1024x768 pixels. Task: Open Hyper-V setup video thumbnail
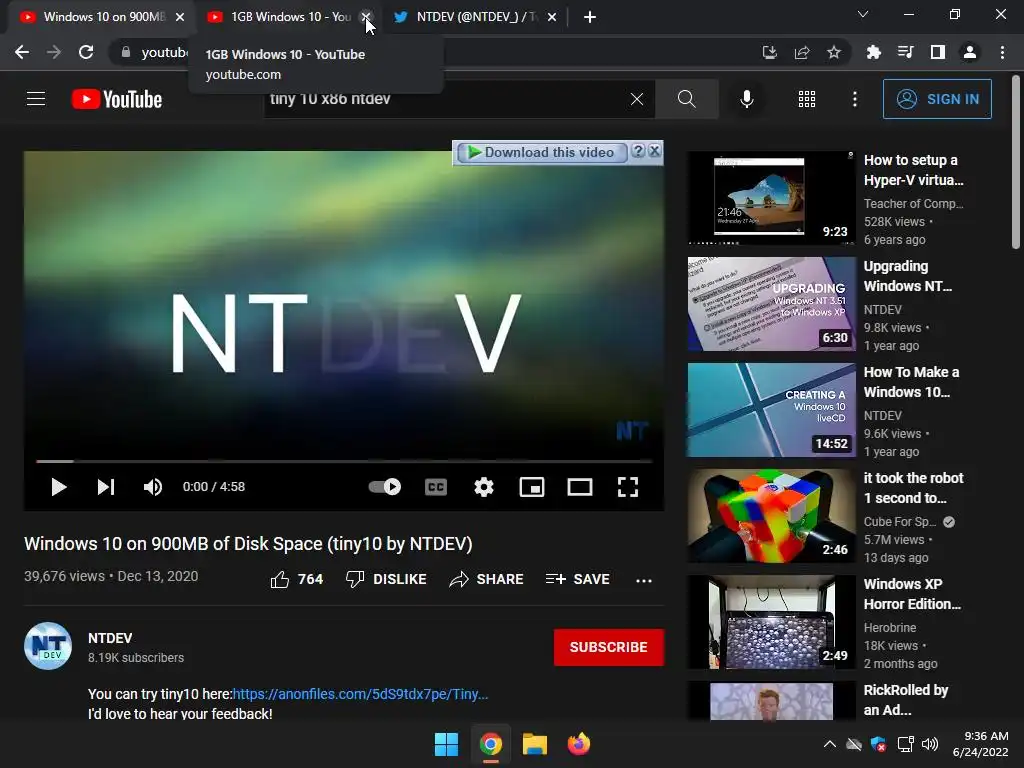(x=771, y=198)
